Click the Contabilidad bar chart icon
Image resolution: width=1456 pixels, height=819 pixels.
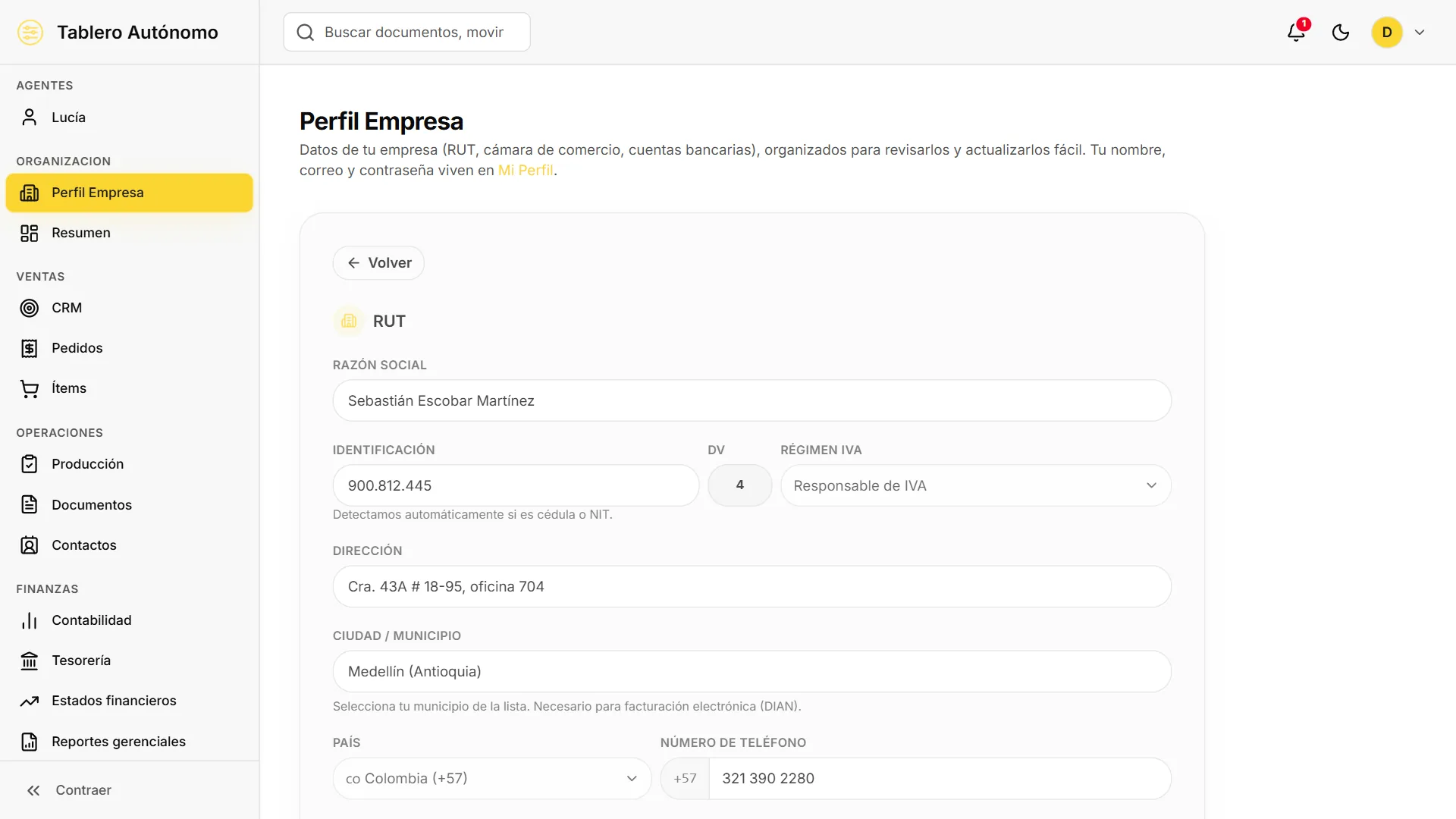point(30,620)
